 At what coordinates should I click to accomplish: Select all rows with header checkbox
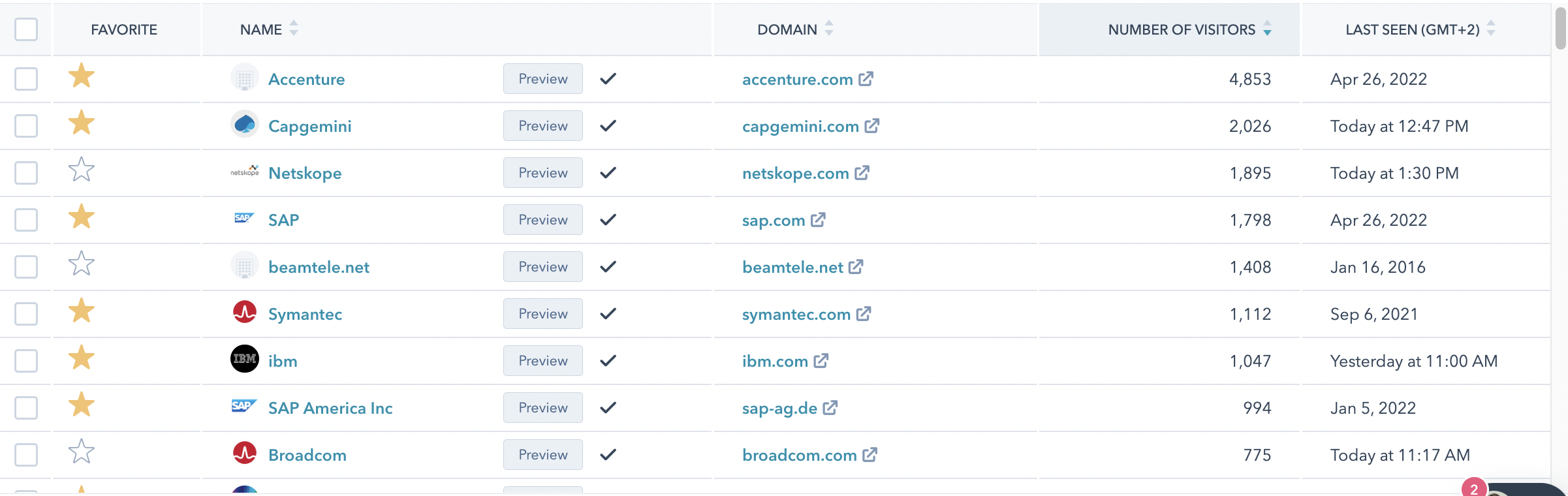pyautogui.click(x=26, y=29)
